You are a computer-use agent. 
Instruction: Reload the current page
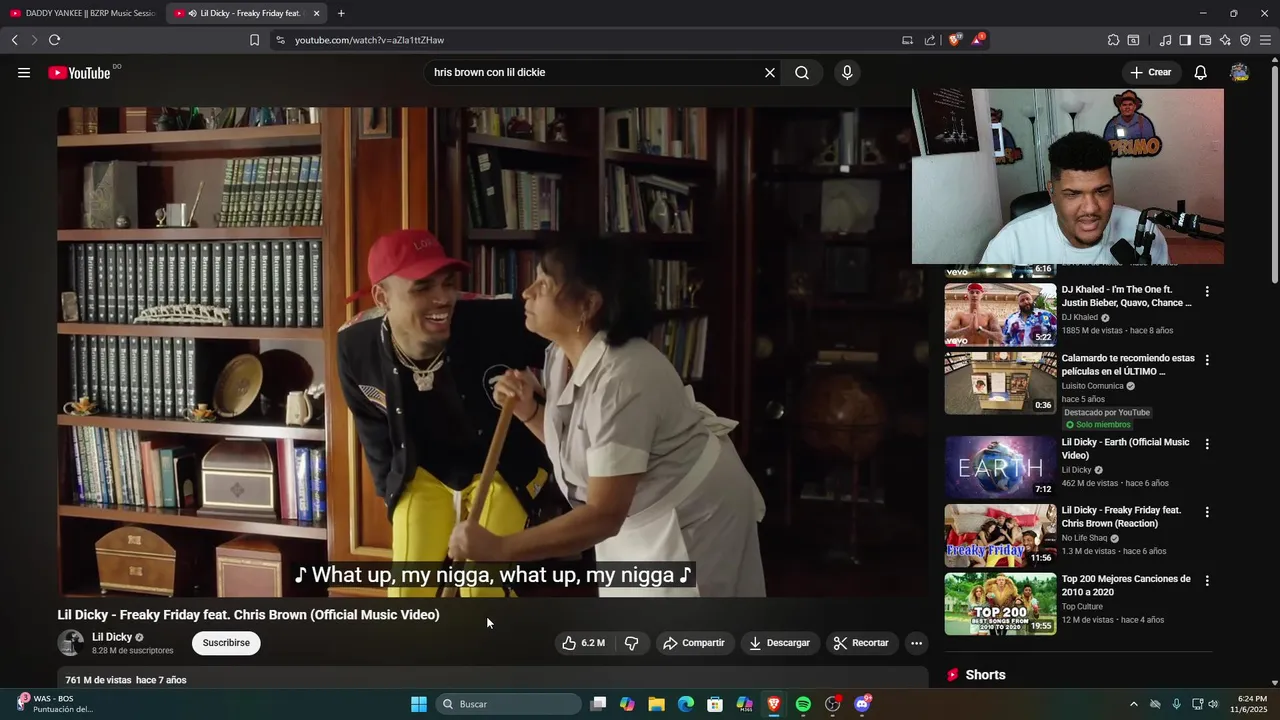coord(54,40)
